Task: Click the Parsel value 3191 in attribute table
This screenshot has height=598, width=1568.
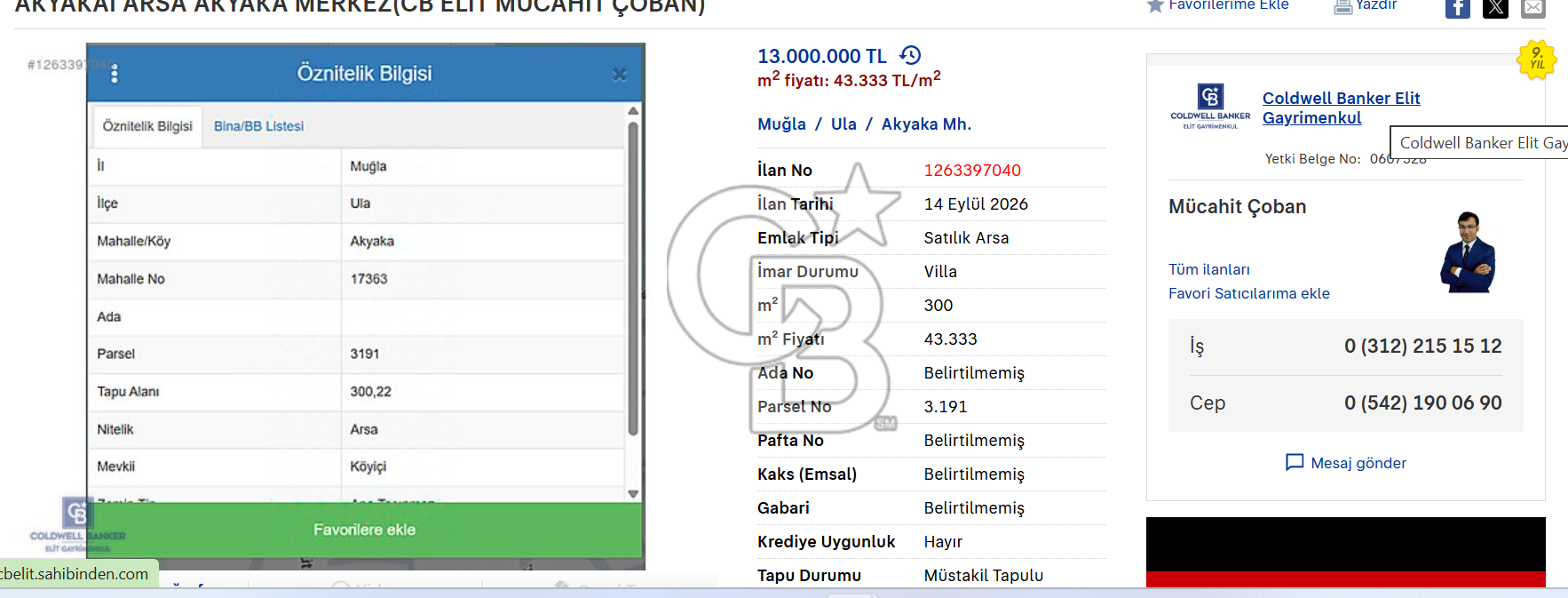Action: (x=365, y=354)
